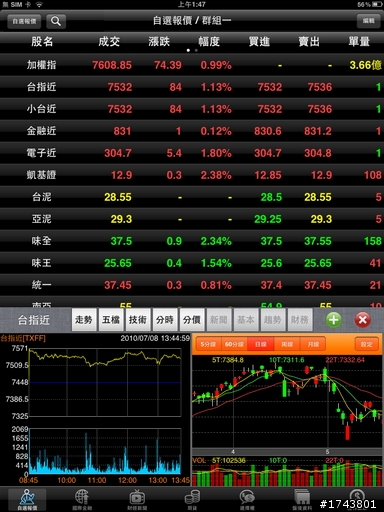Switch to the 走勢 tab
The width and height of the screenshot is (384, 512).
(84, 320)
